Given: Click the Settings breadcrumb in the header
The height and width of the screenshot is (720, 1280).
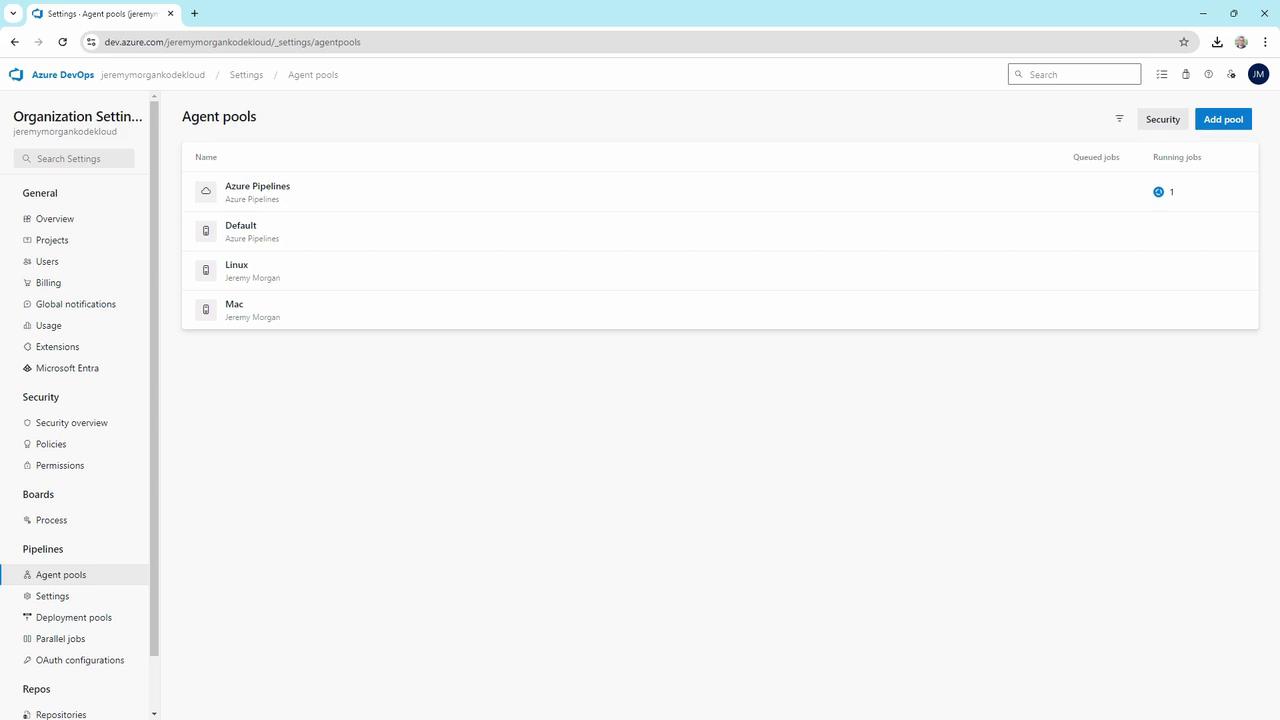Looking at the screenshot, I should tap(246, 75).
